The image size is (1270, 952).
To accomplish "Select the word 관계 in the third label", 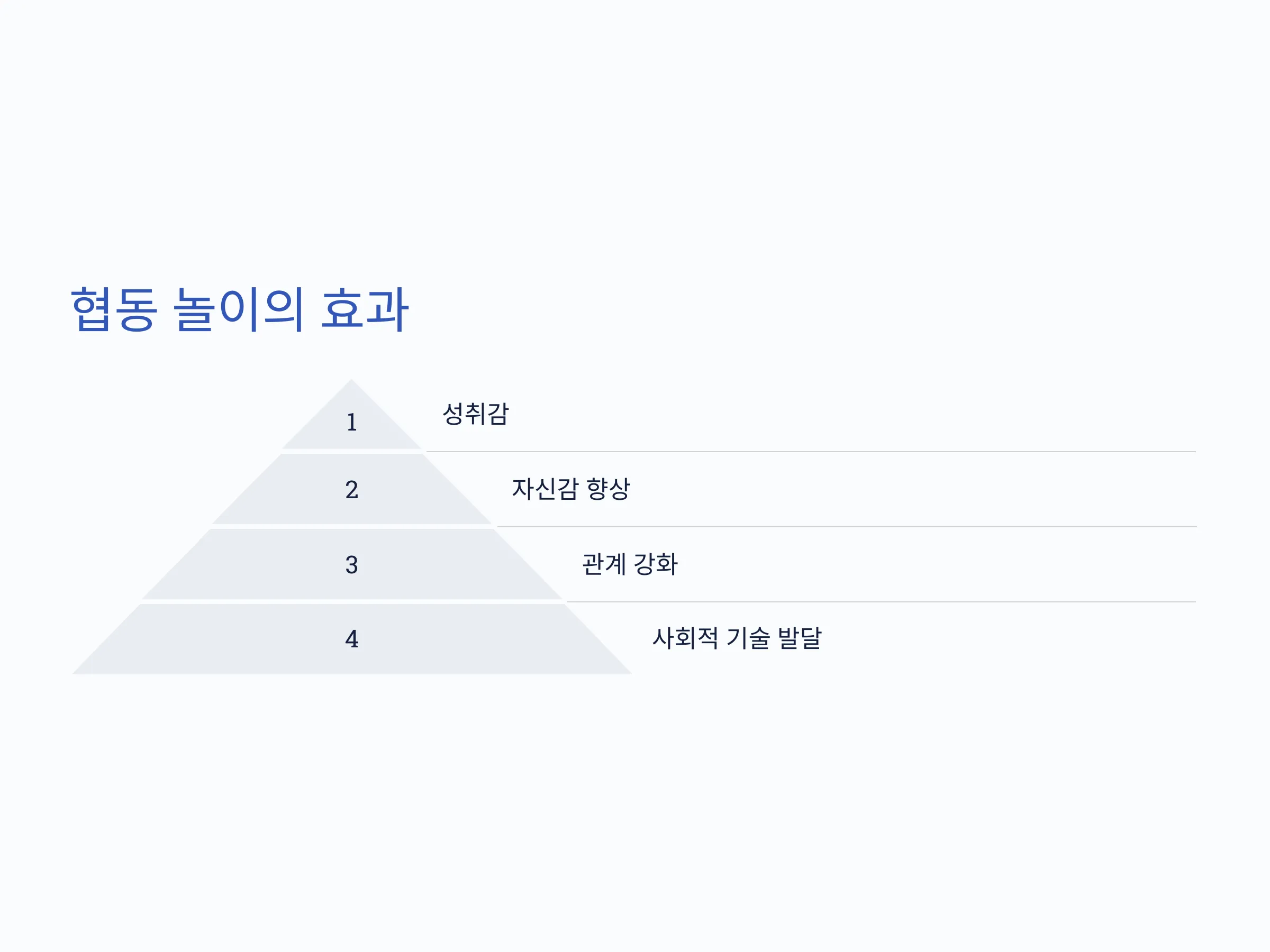I will (x=604, y=564).
